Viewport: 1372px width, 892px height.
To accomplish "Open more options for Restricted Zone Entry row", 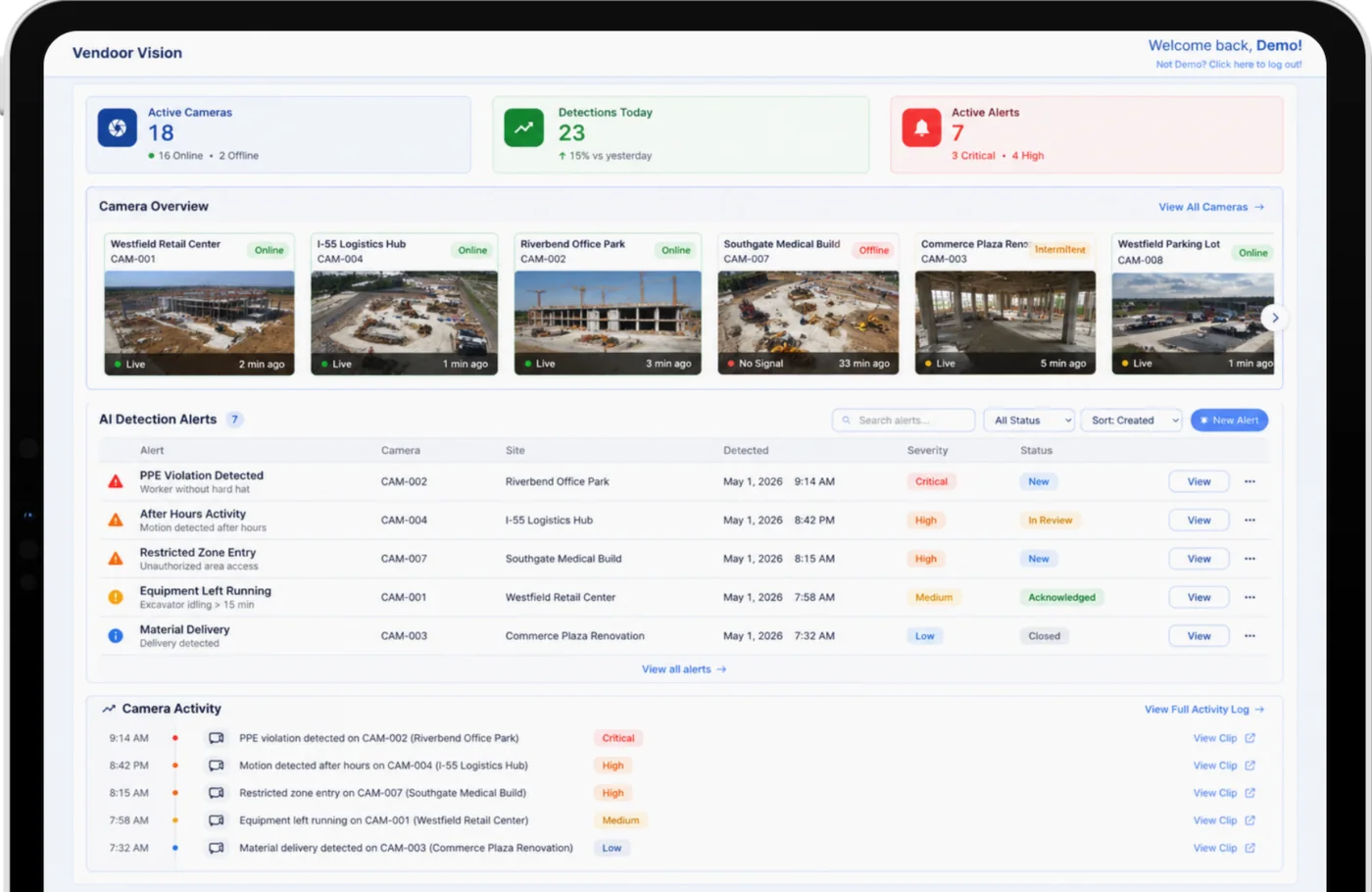I will click(x=1249, y=559).
